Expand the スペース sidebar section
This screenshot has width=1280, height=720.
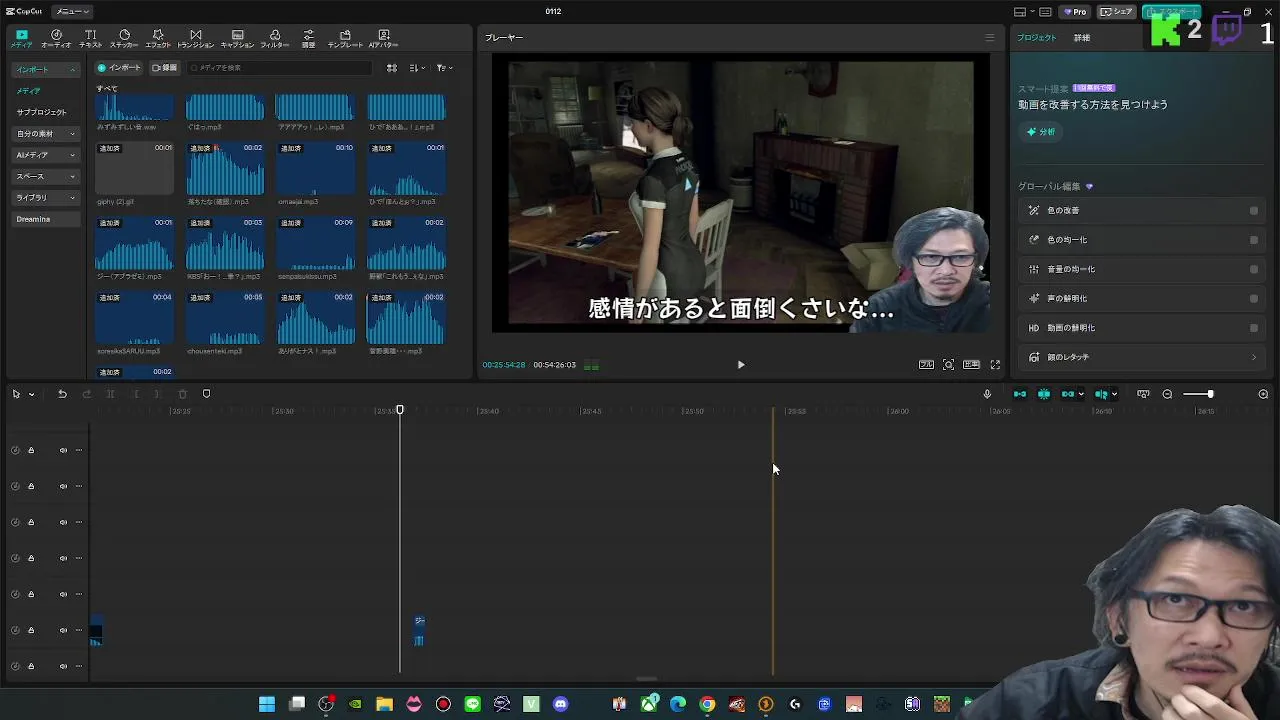pyautogui.click(x=47, y=176)
